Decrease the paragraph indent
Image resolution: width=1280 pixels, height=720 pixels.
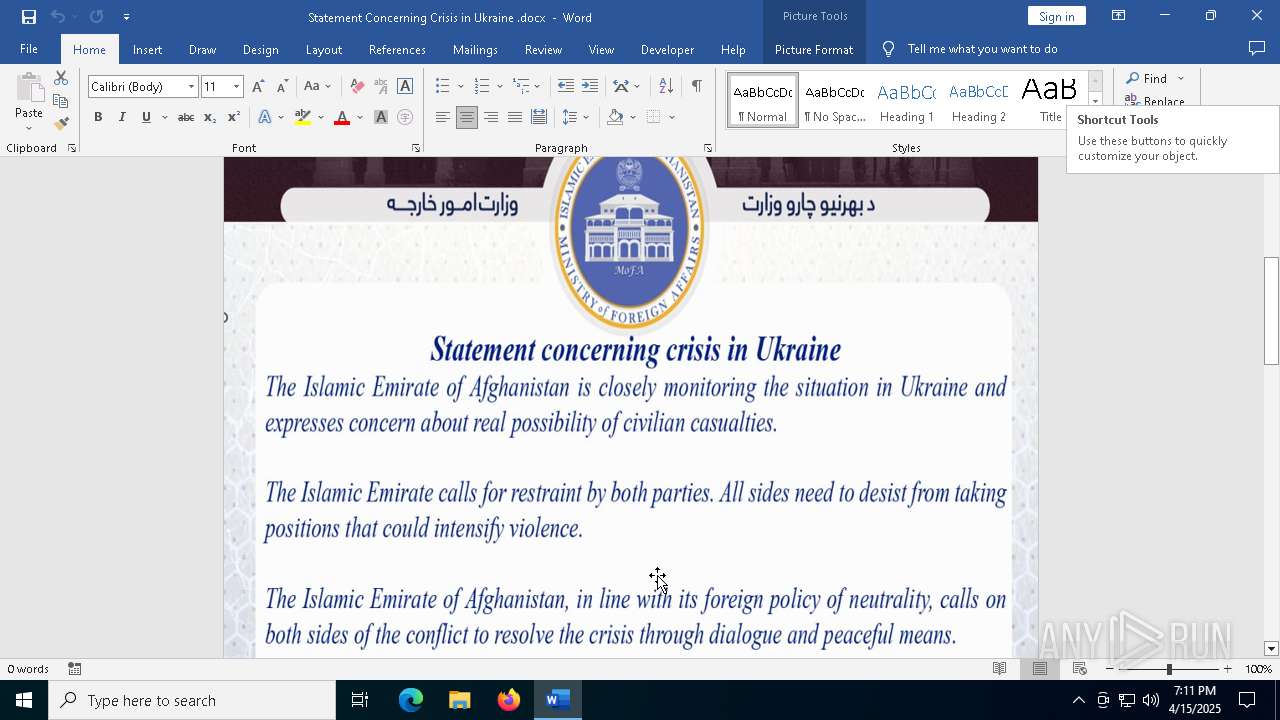(x=566, y=87)
